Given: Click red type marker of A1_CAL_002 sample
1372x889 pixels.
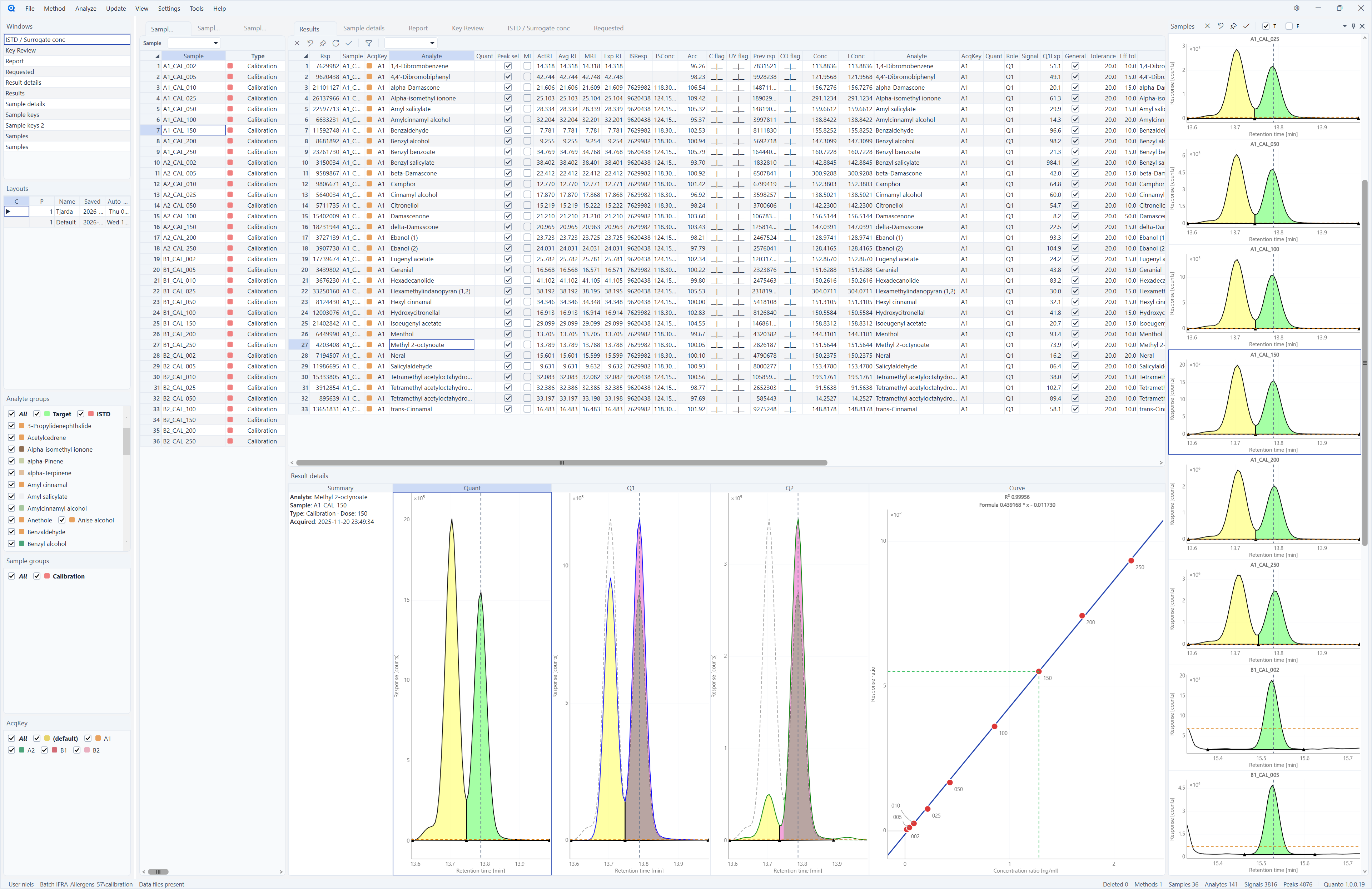Looking at the screenshot, I should tap(230, 66).
